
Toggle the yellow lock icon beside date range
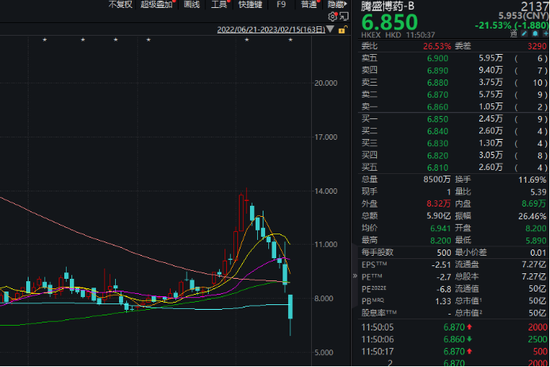(342, 30)
